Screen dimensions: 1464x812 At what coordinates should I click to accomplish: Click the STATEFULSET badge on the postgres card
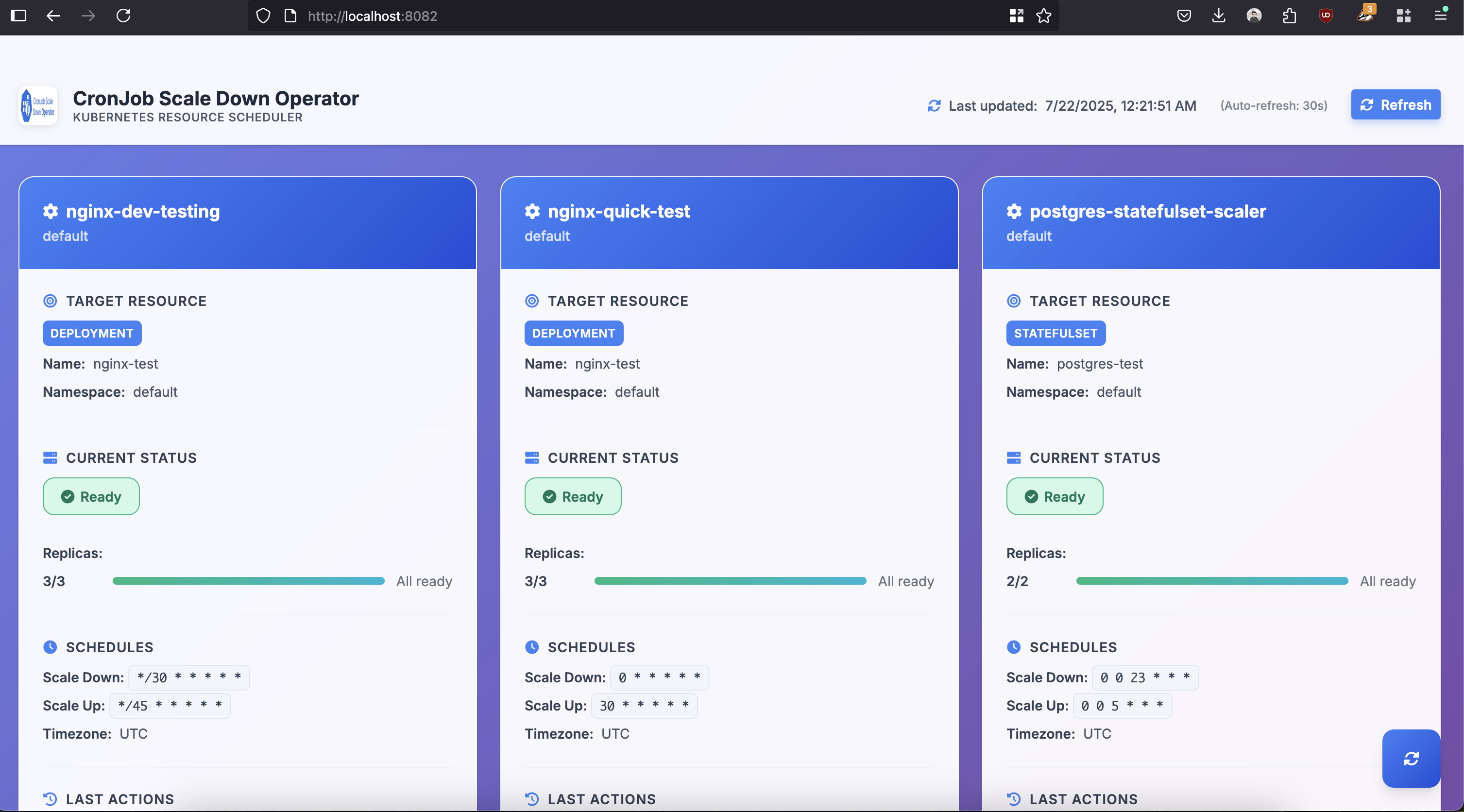pyautogui.click(x=1055, y=333)
